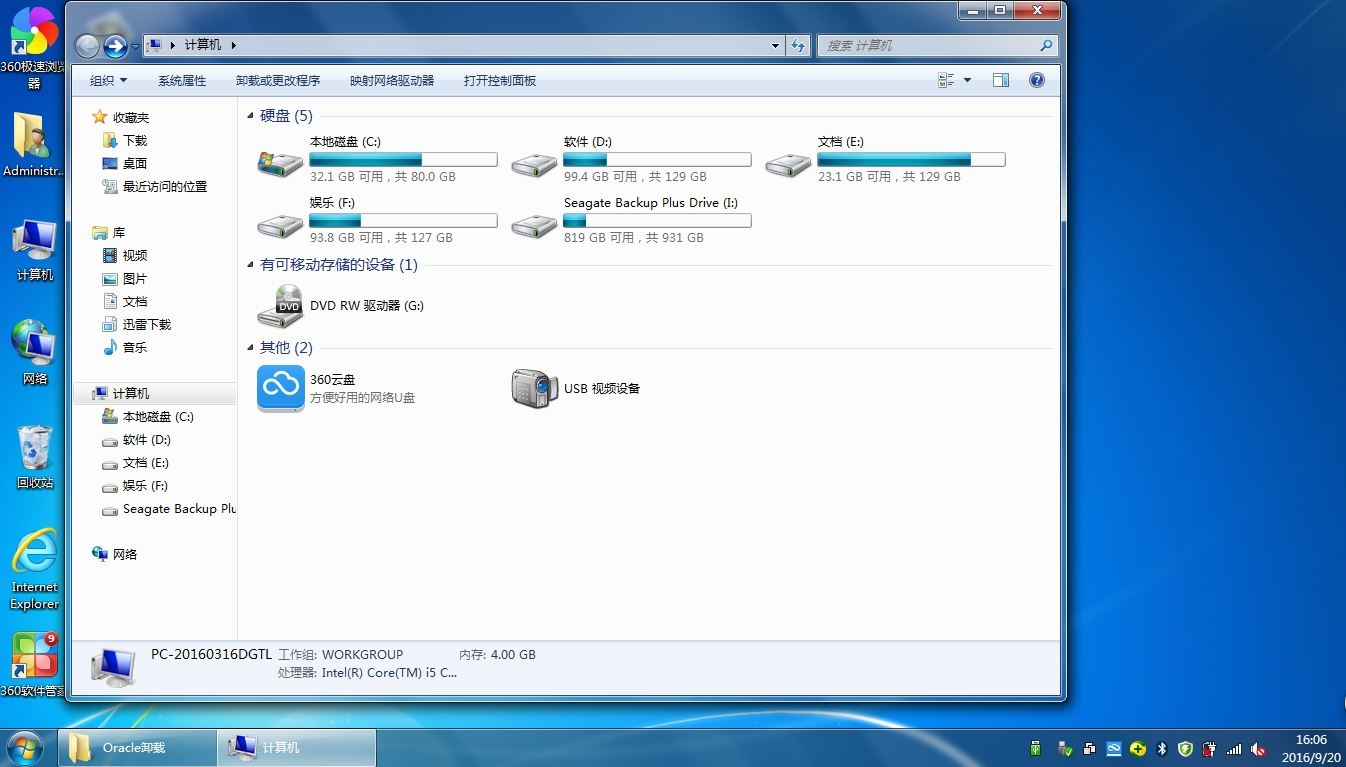The image size is (1346, 767).
Task: Collapse the 有可移动存储的设备 (1) group
Action: (250, 265)
